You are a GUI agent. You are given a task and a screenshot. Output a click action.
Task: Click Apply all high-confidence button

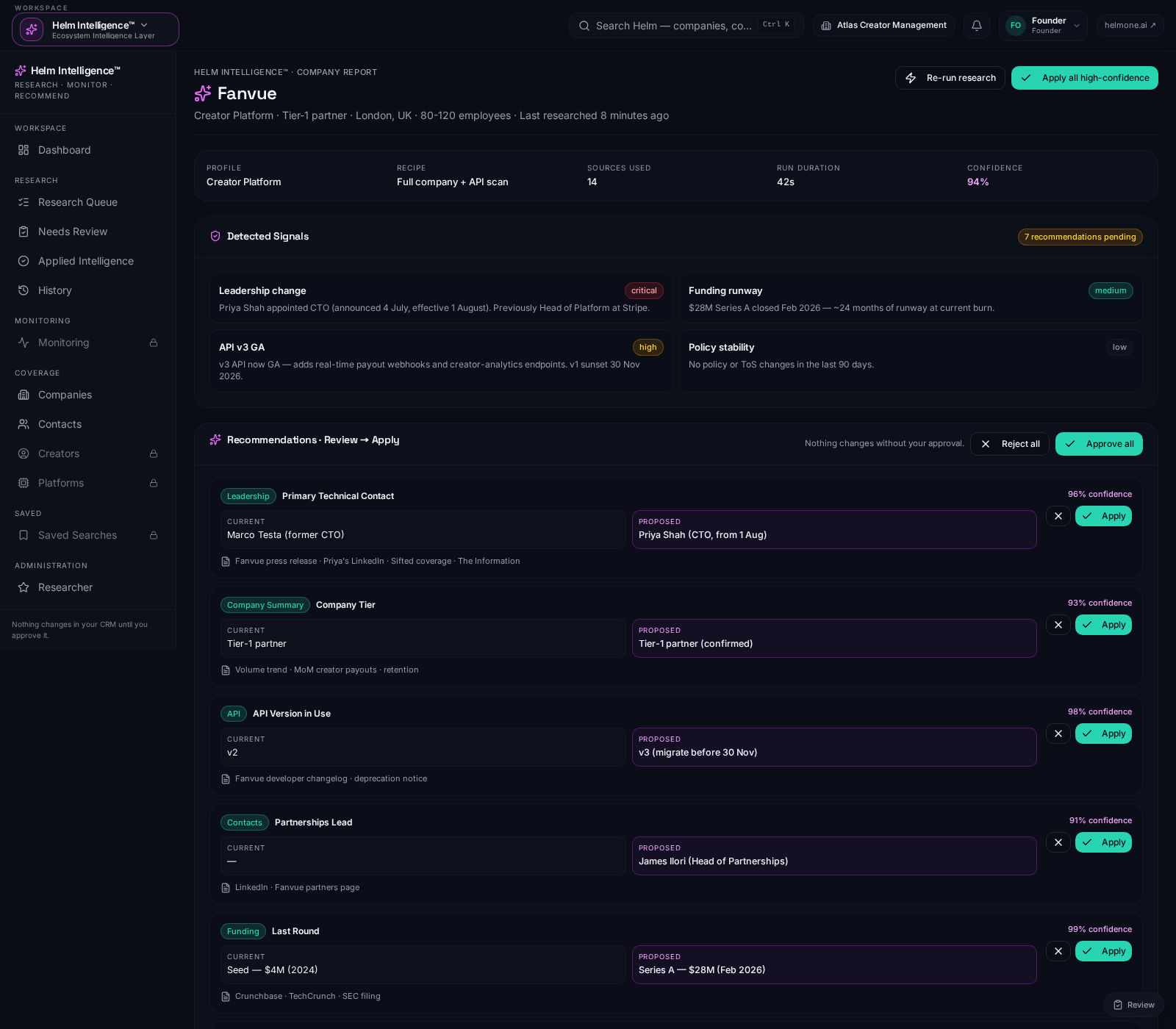tap(1085, 78)
